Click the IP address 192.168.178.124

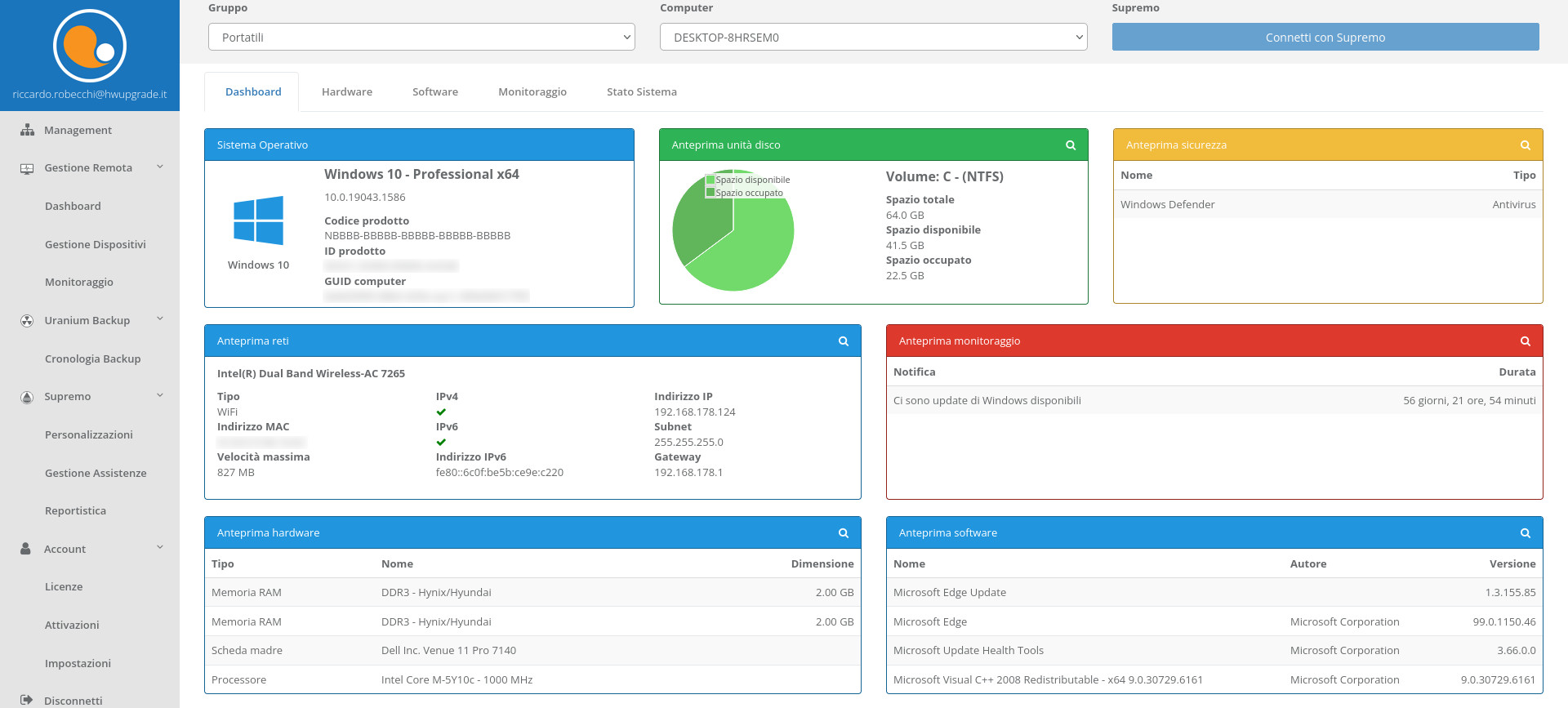coord(695,412)
